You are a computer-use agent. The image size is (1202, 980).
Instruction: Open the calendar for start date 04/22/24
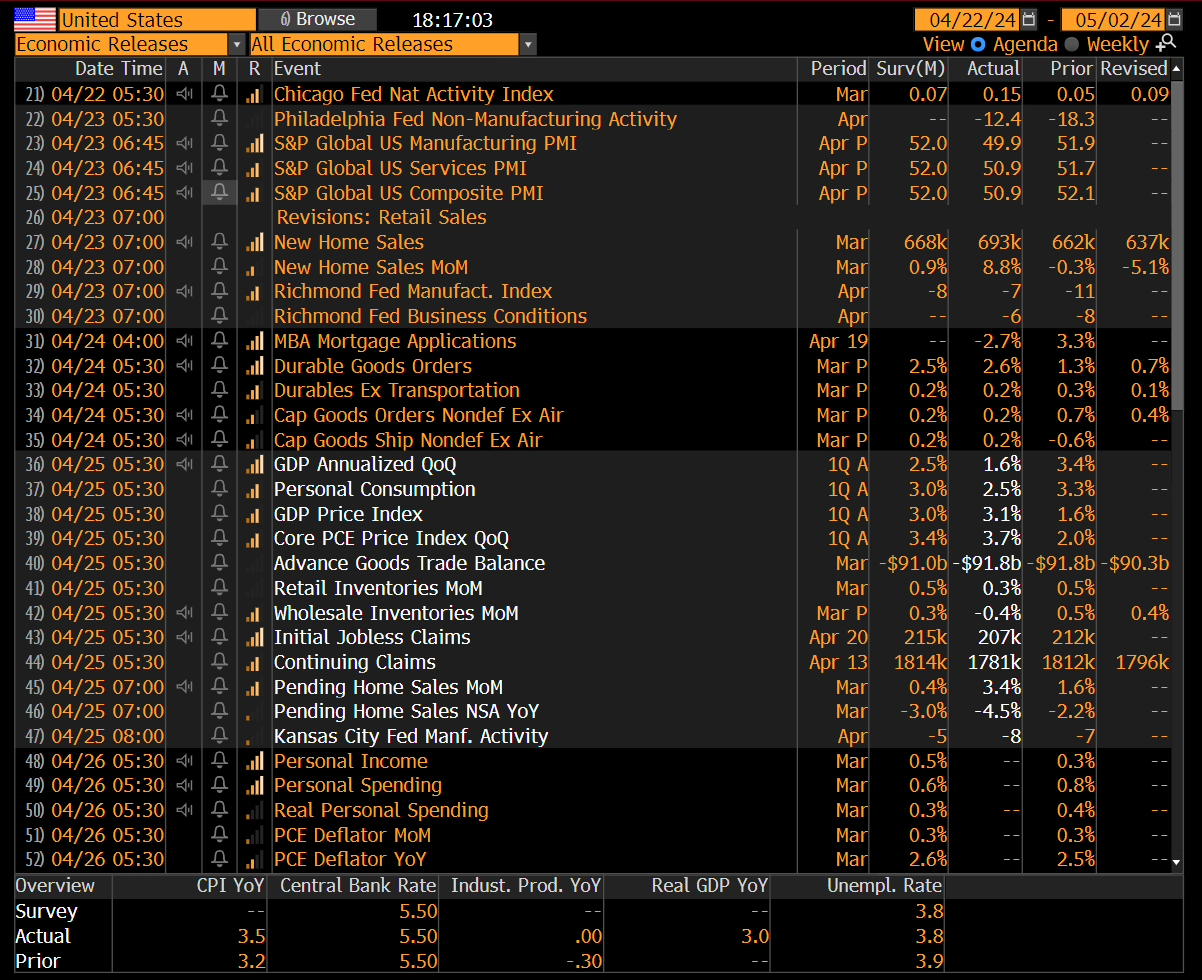tap(1030, 20)
